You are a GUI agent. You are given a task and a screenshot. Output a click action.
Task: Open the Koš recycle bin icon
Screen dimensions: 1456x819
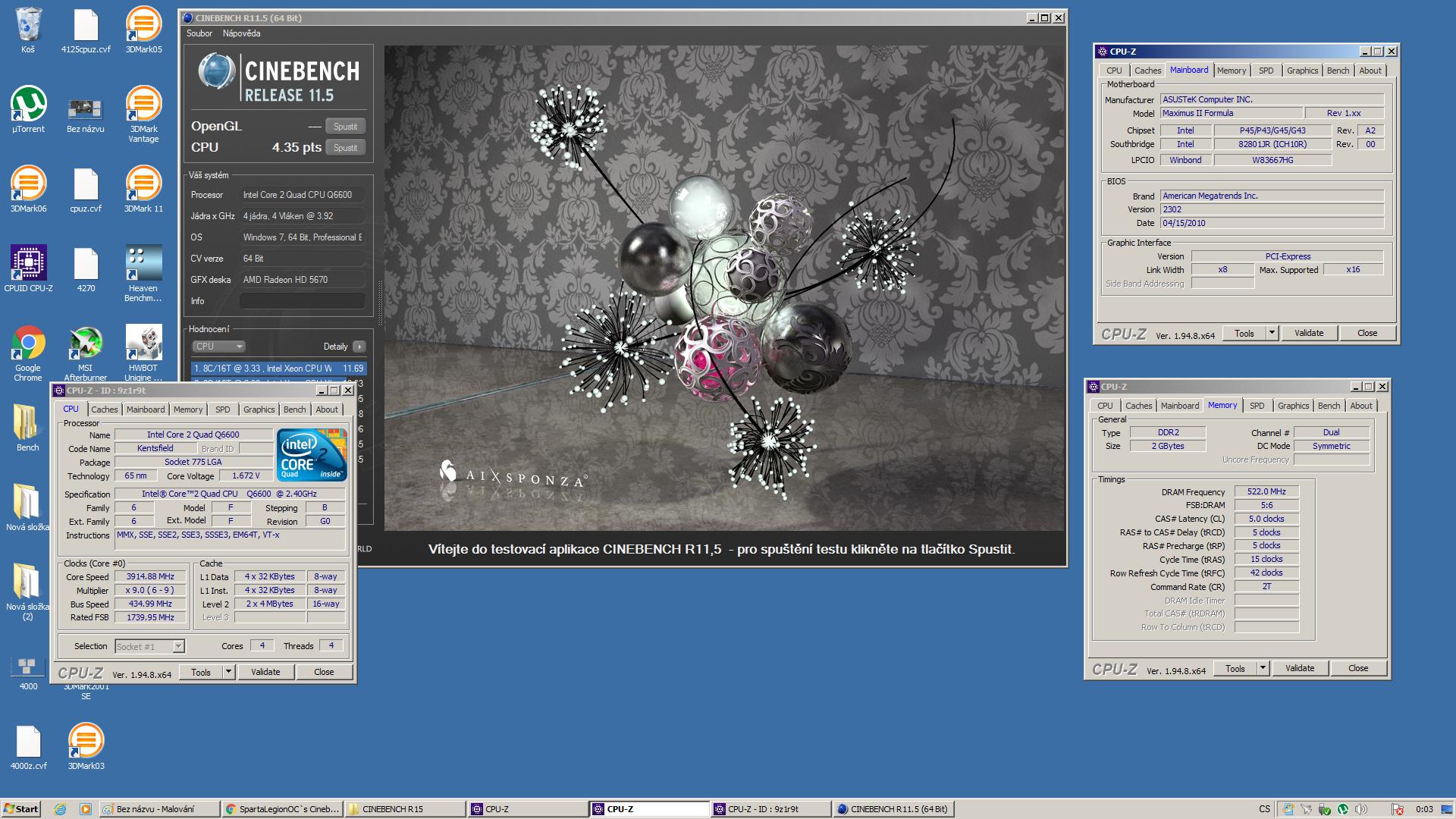28,30
